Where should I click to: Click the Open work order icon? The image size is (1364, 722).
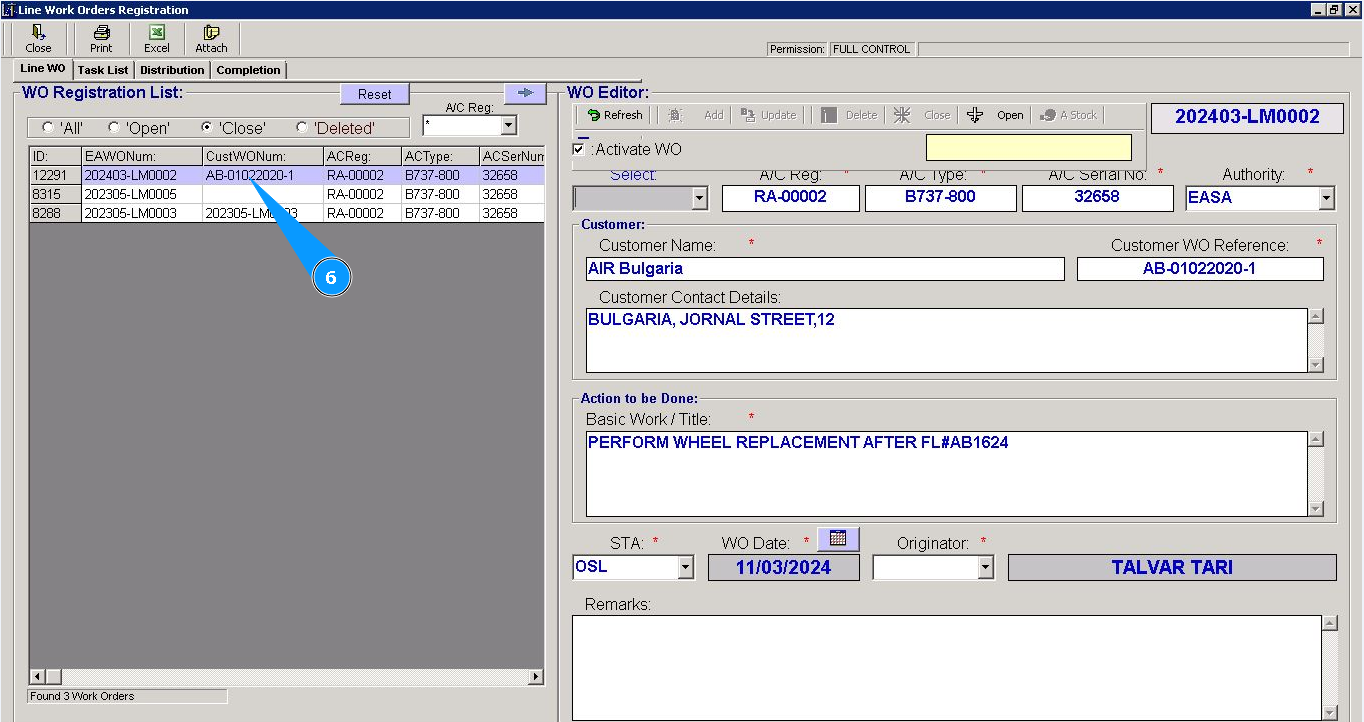[x=976, y=115]
